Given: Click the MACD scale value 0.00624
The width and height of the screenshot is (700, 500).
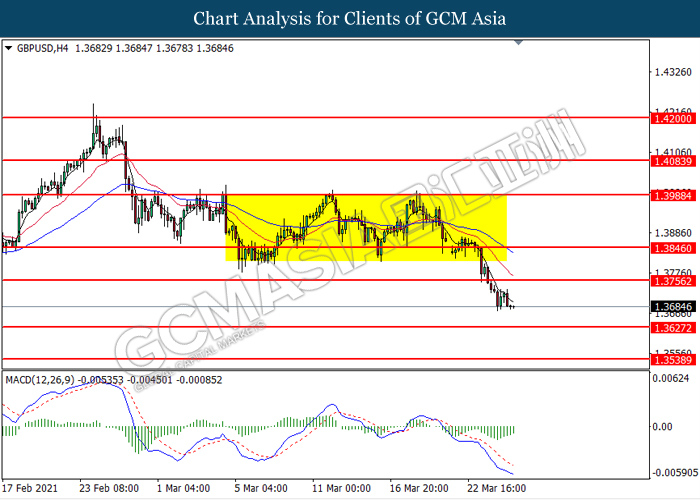Looking at the screenshot, I should (671, 379).
